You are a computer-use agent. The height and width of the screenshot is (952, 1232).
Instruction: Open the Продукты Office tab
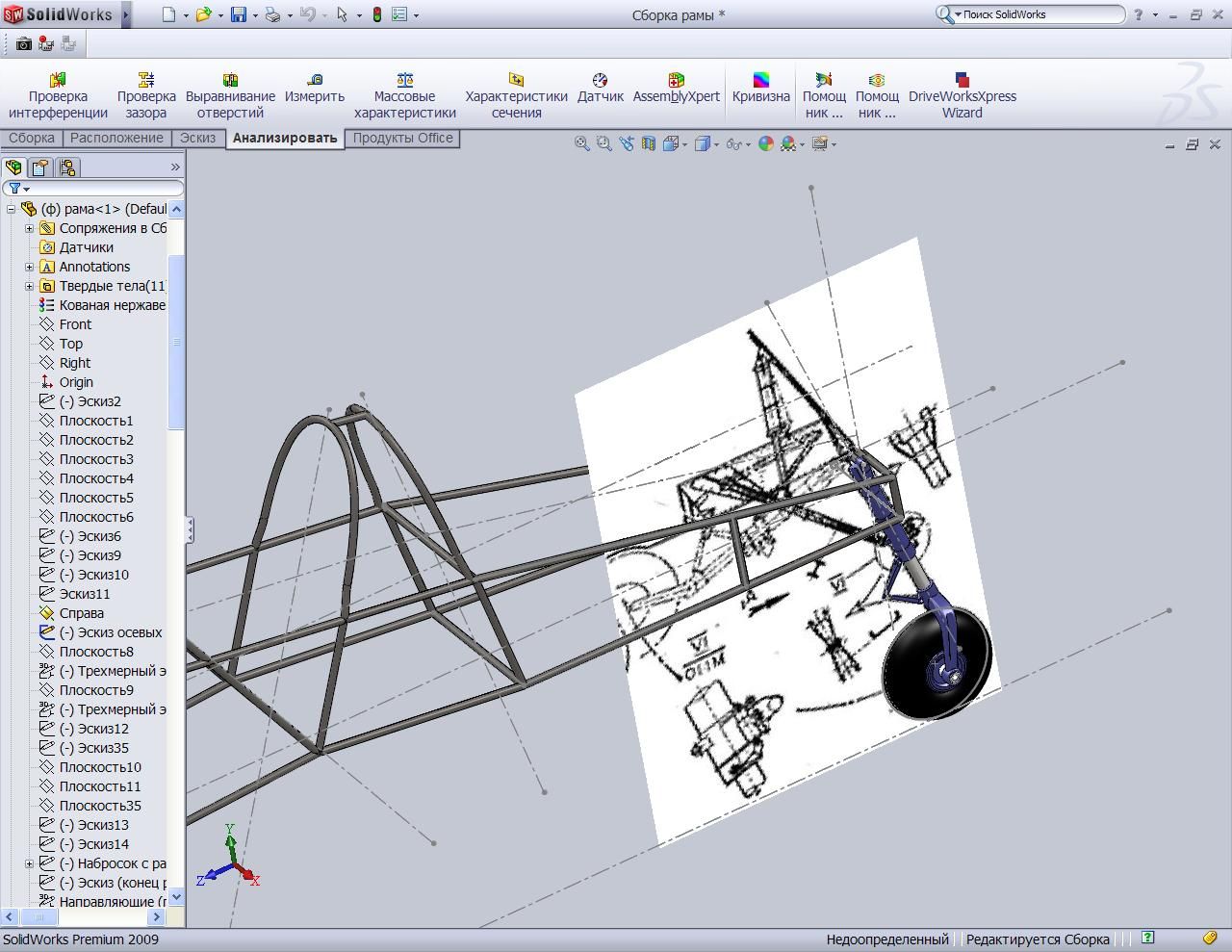(402, 138)
